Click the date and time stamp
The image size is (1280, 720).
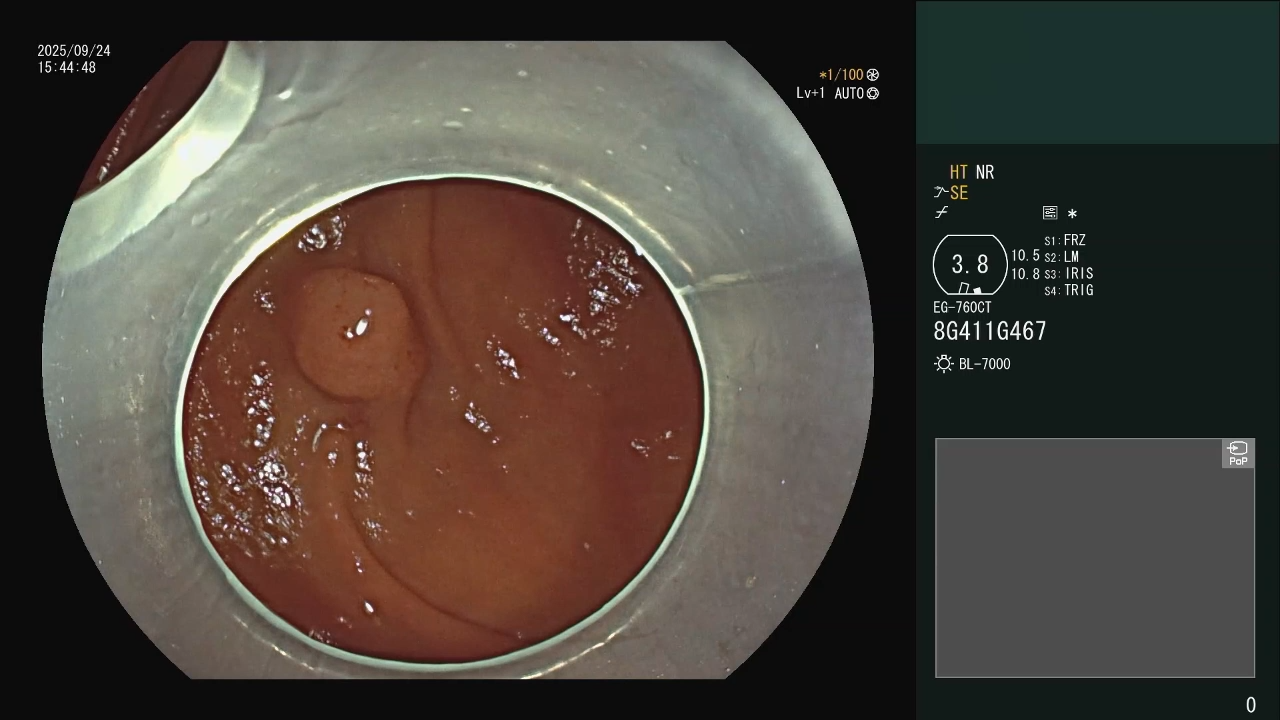coord(74,59)
